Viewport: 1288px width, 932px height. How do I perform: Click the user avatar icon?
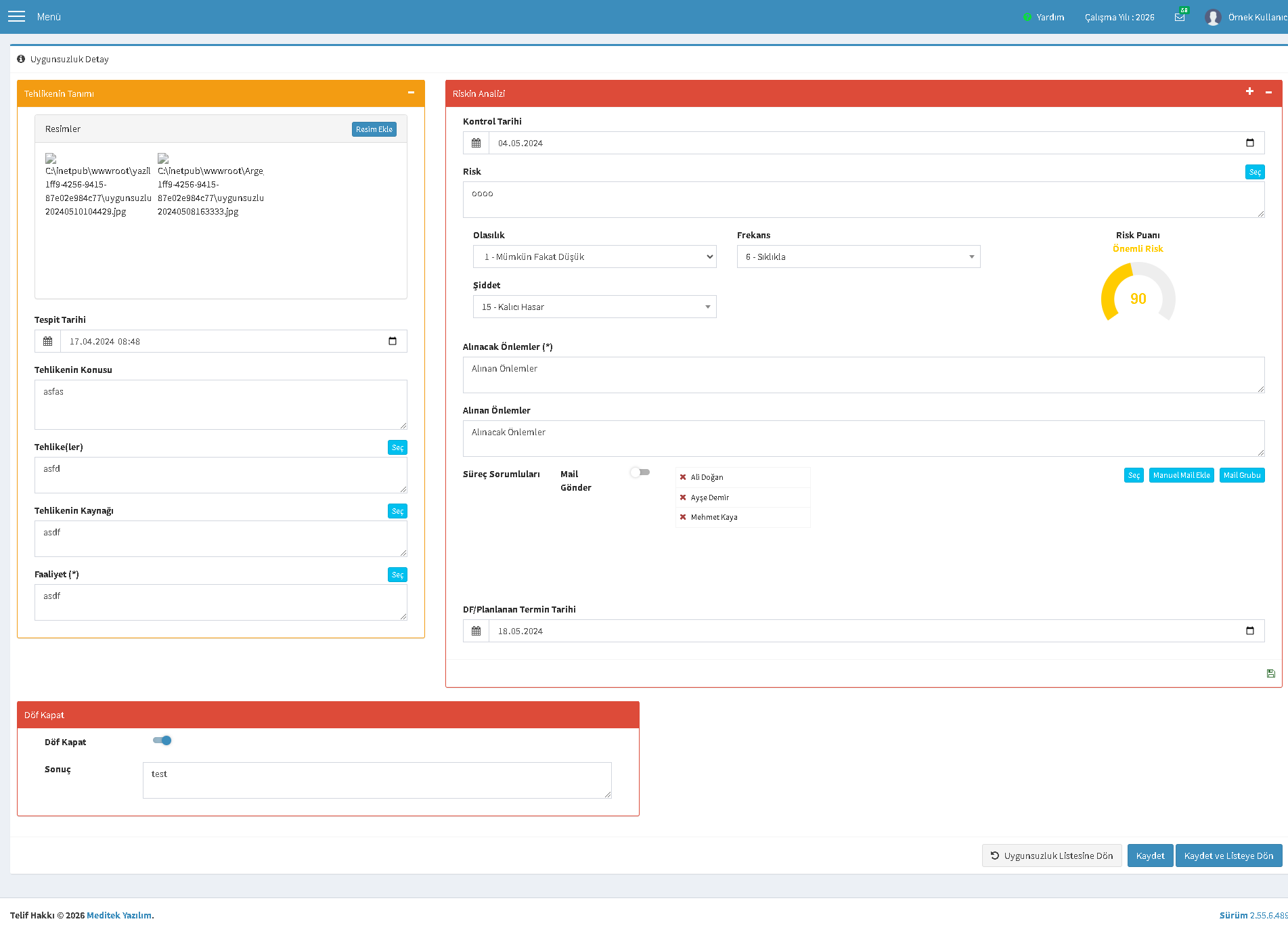coord(1212,17)
